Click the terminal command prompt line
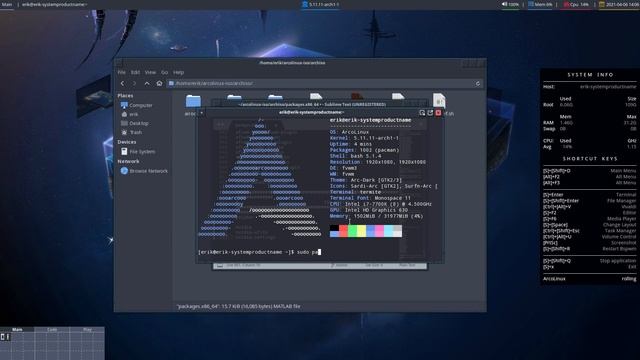This screenshot has height=360, width=640. pyautogui.click(x=260, y=252)
